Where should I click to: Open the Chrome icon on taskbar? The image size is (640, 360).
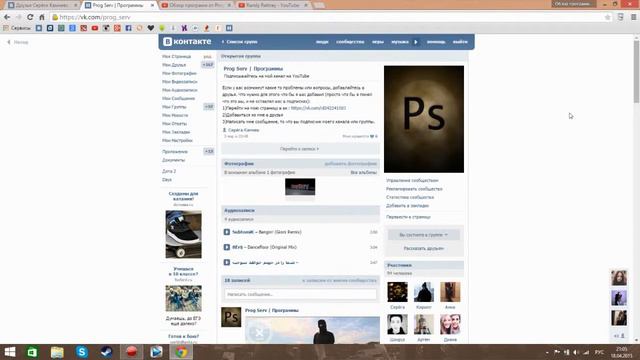(181, 352)
